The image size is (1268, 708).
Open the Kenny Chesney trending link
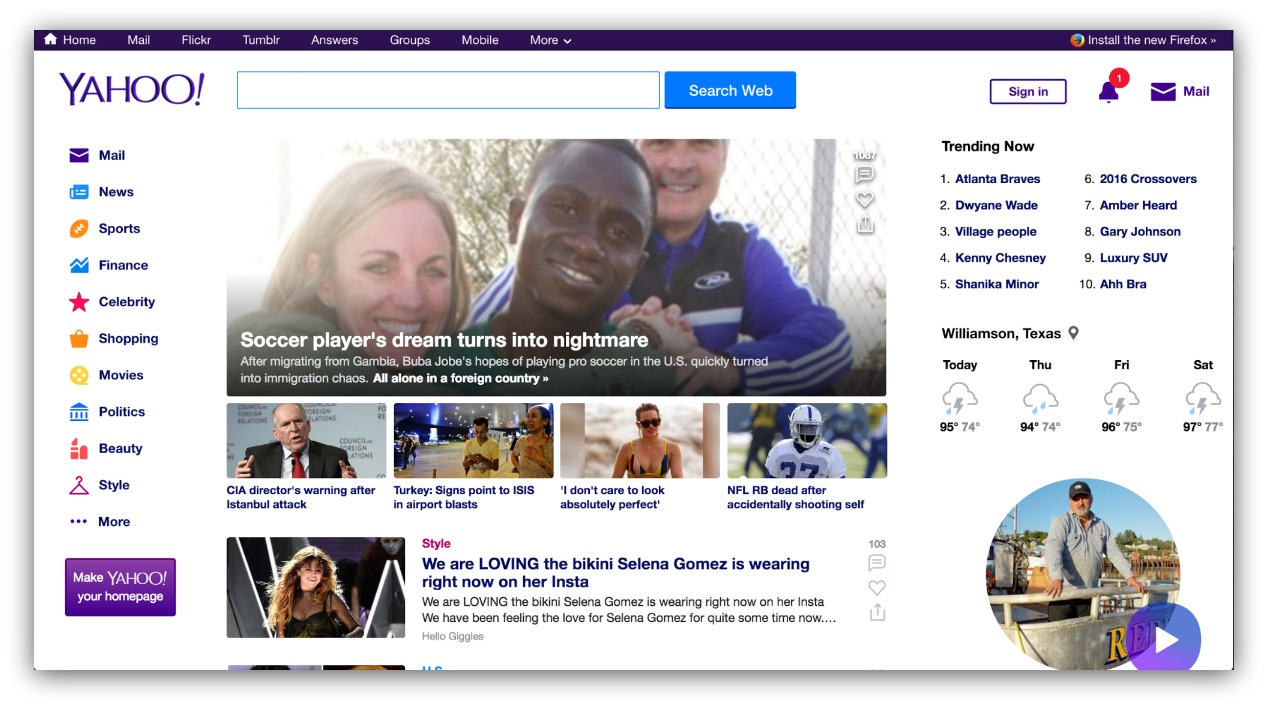[x=1000, y=258]
